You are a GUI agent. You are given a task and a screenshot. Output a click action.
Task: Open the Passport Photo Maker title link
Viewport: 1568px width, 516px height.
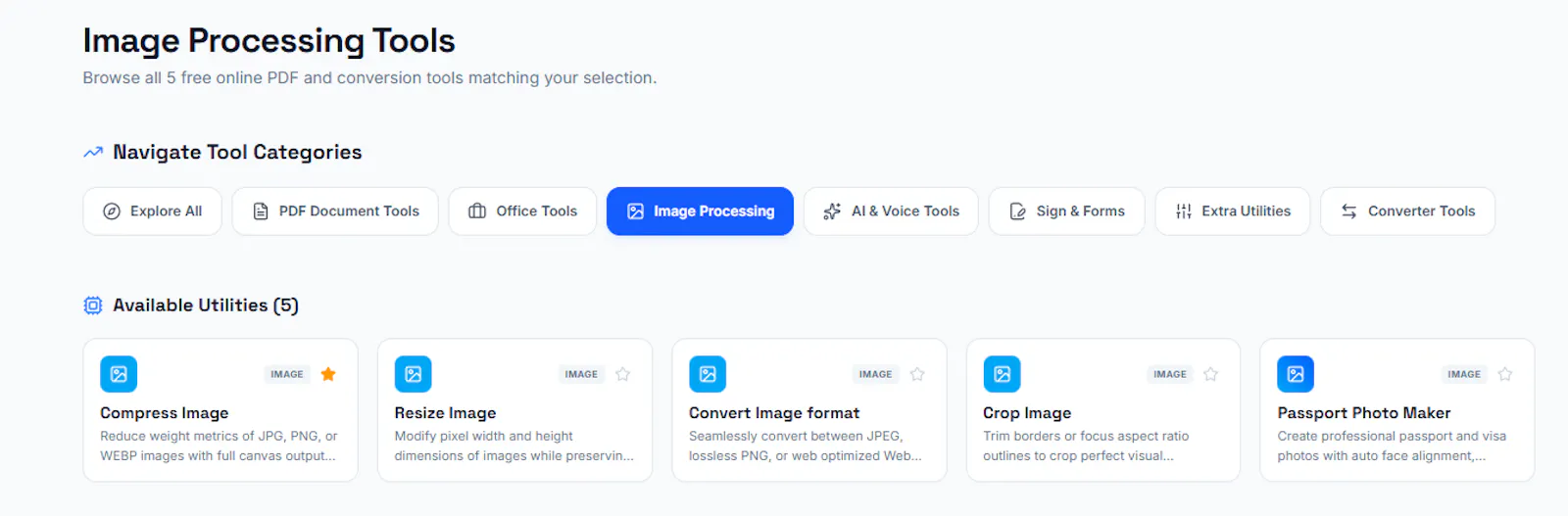coord(1363,413)
